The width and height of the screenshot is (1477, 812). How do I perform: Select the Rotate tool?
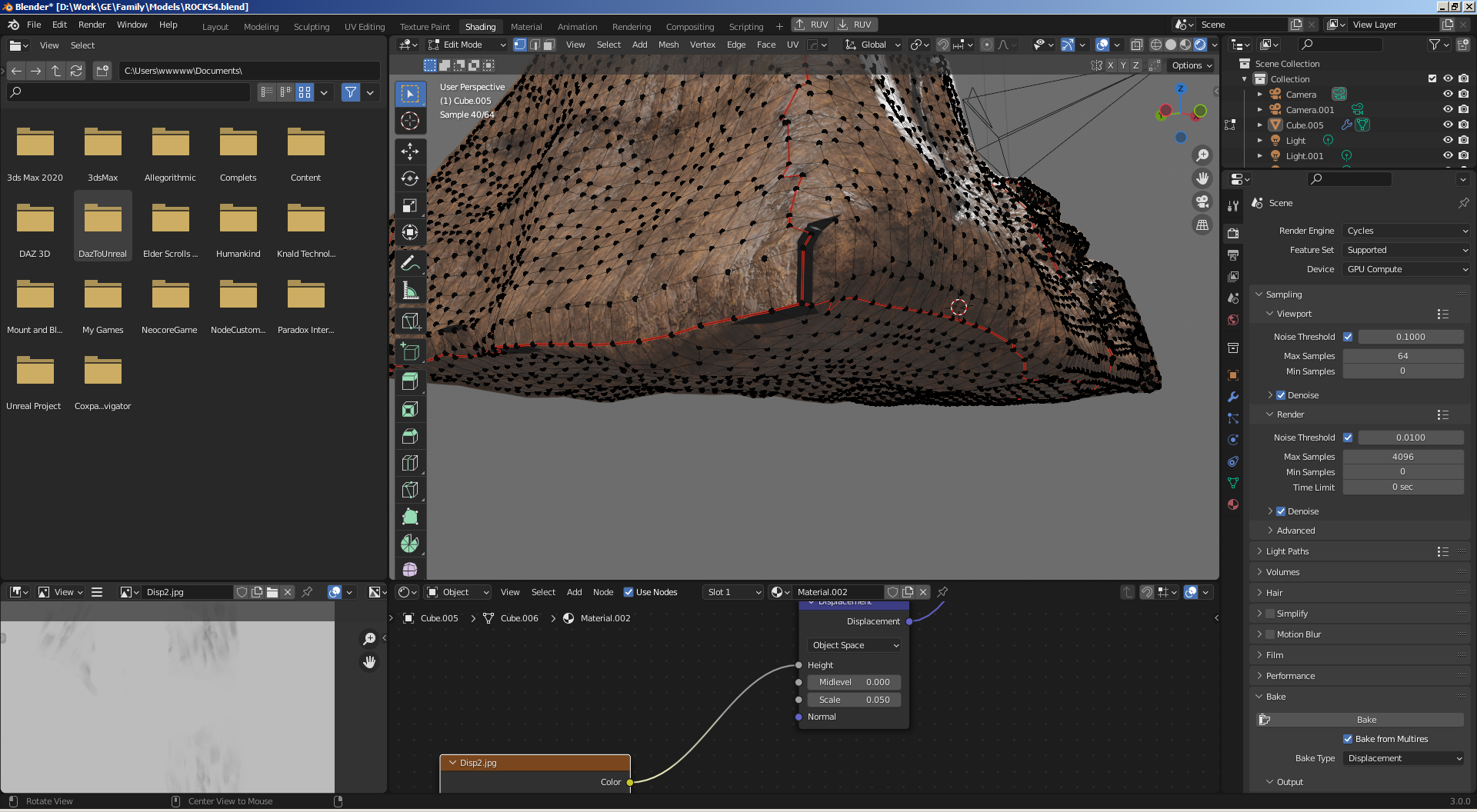pos(410,178)
